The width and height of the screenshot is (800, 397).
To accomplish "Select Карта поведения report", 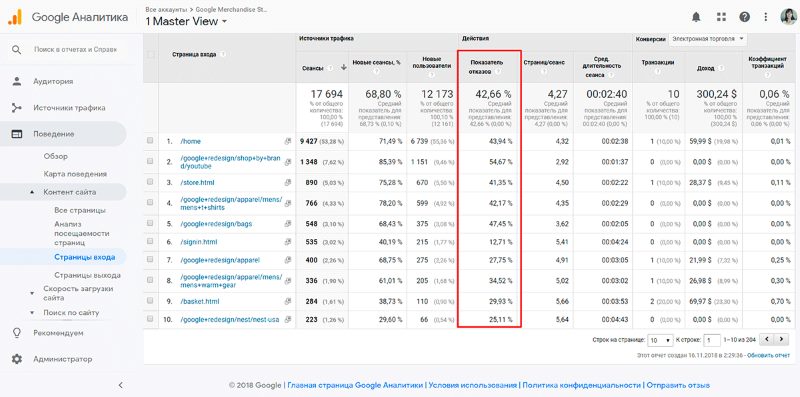I will (75, 174).
